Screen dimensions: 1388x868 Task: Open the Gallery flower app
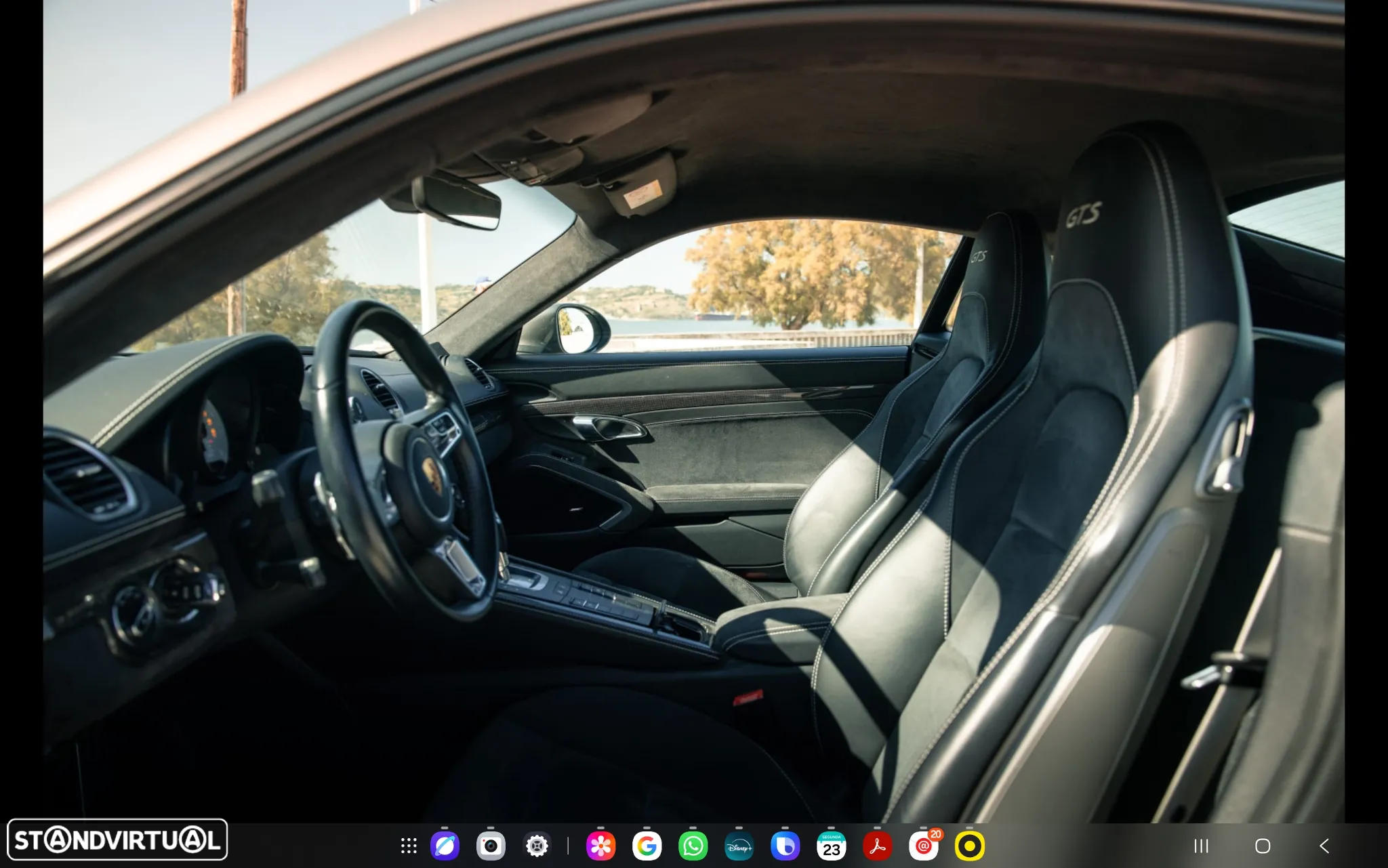pos(600,846)
